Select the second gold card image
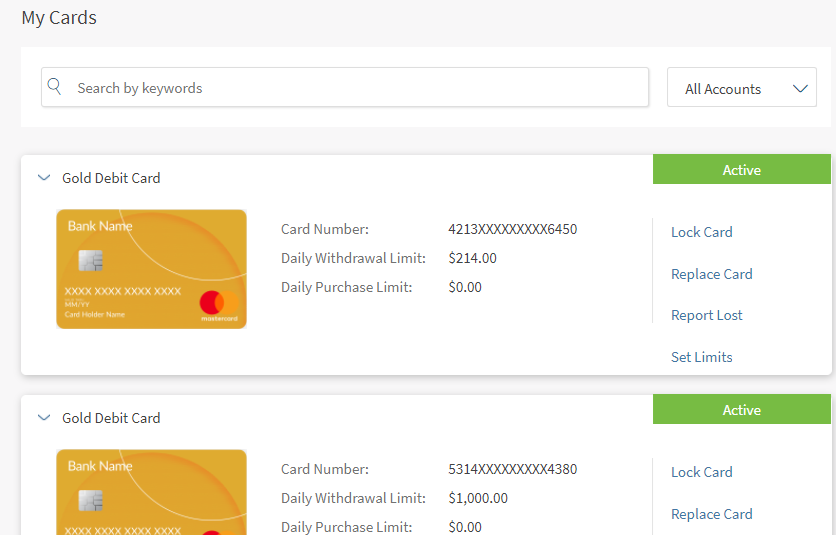Image resolution: width=836 pixels, height=535 pixels. coord(151,492)
